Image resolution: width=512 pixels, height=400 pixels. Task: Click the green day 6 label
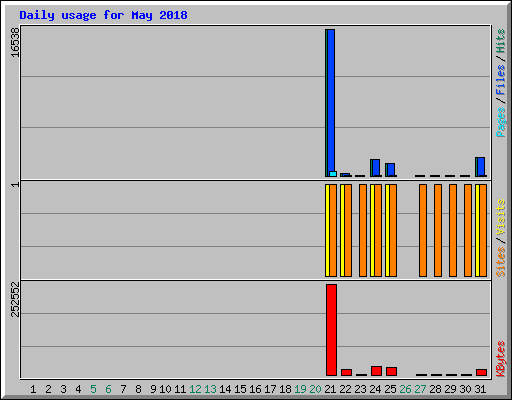tap(108, 389)
